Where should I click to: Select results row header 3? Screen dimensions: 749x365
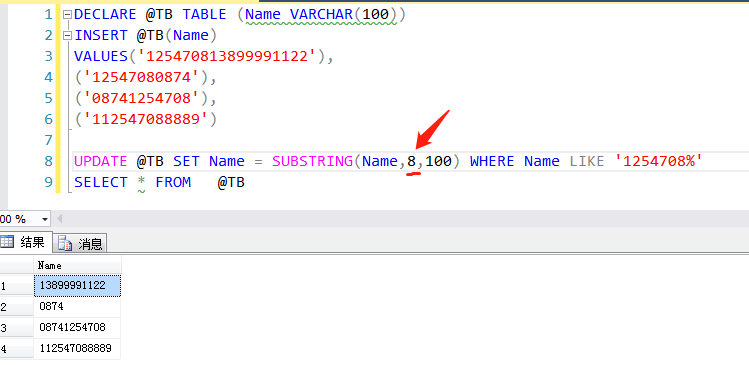(17, 328)
